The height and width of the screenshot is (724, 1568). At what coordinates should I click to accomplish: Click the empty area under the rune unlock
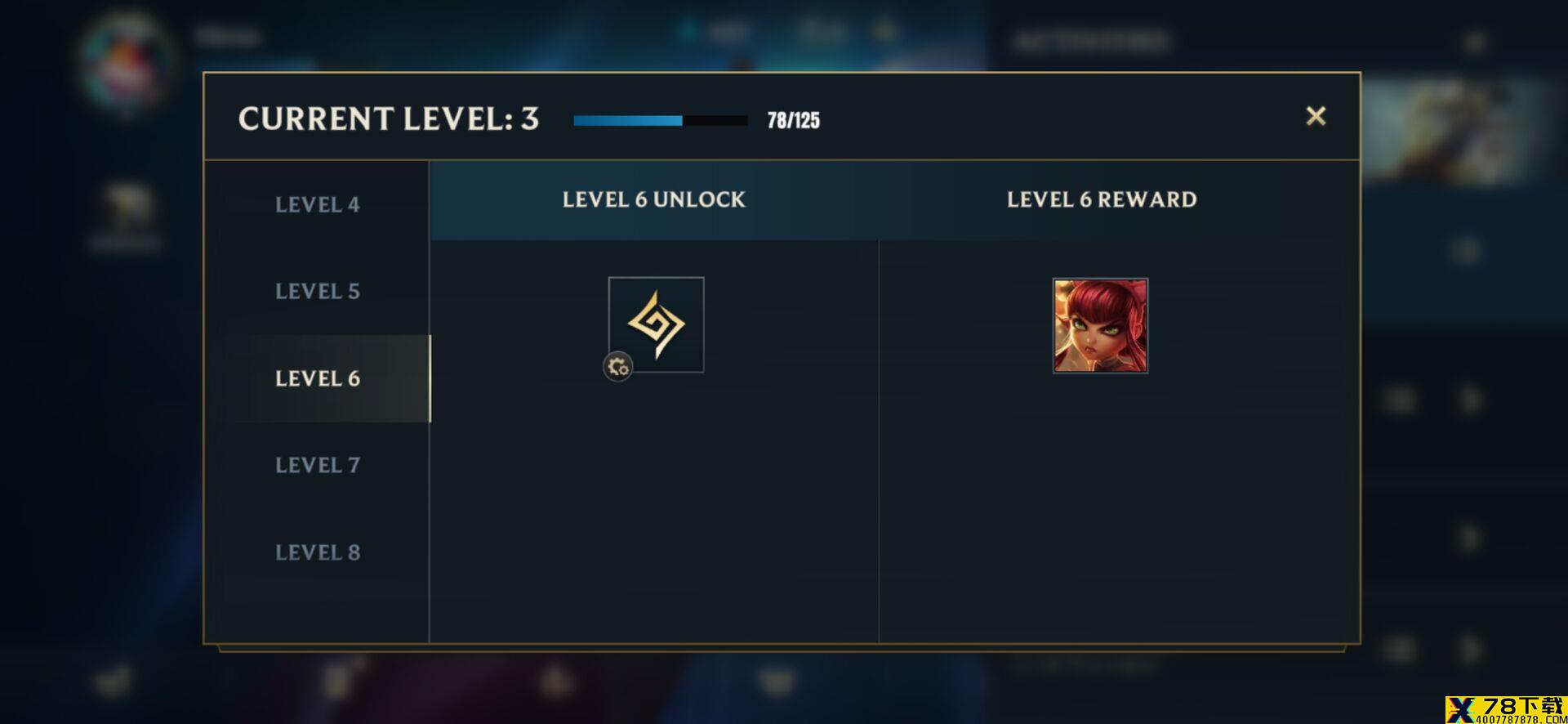(654, 507)
